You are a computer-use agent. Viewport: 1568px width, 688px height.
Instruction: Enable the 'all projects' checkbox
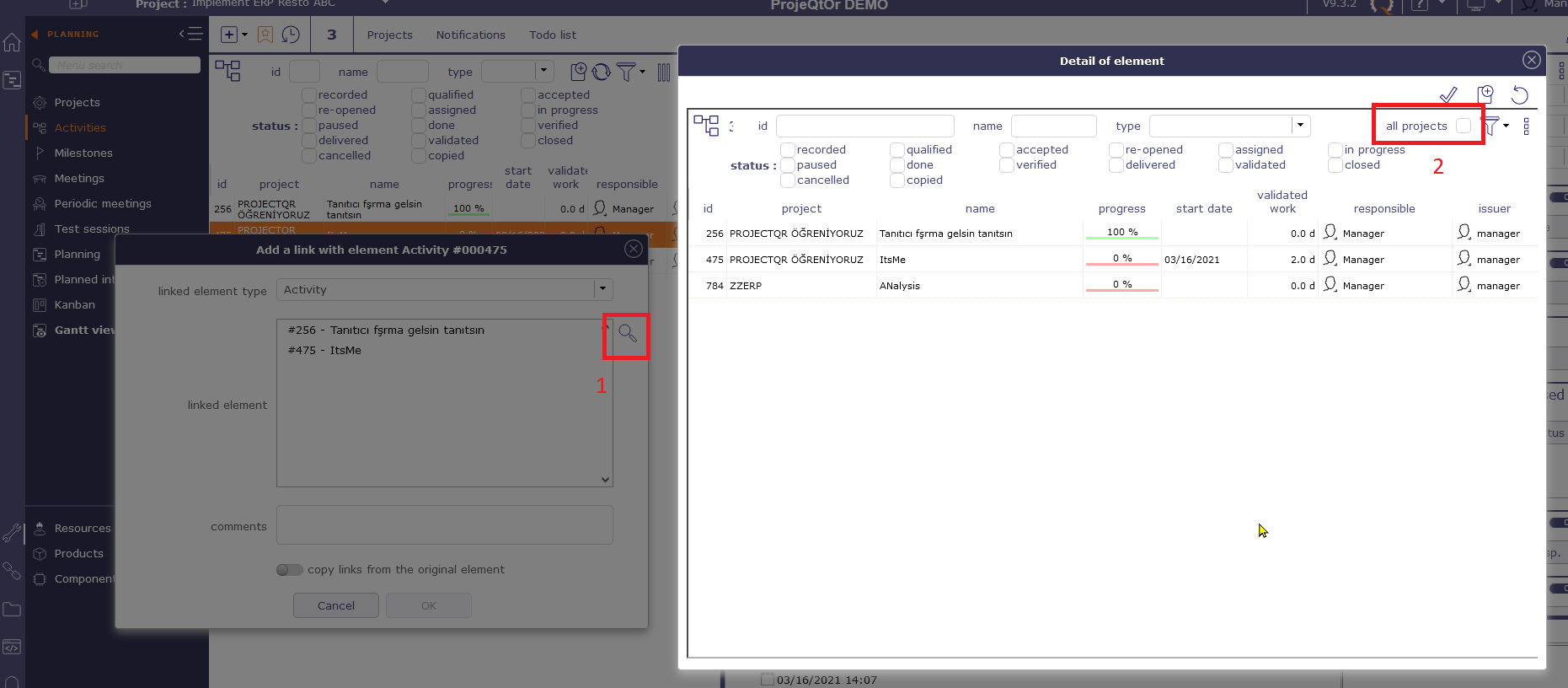tap(1464, 126)
